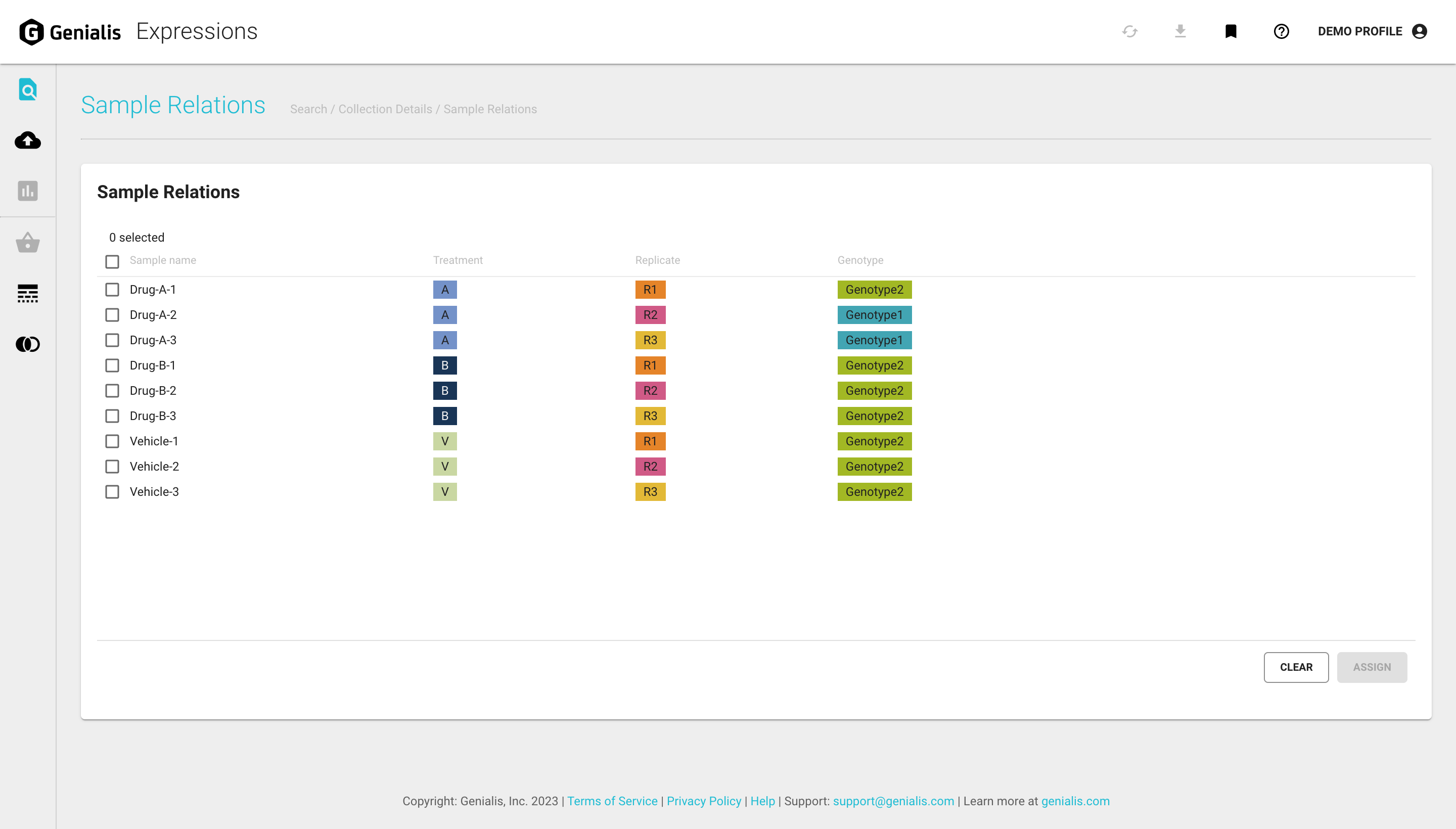Go to Search in the breadcrumb
The width and height of the screenshot is (1456, 829).
point(308,109)
